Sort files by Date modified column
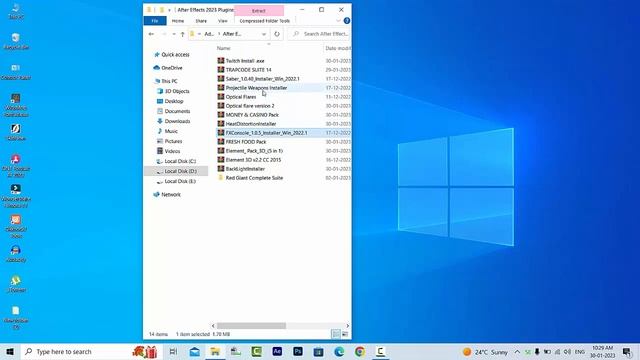640x360 pixels. pos(338,48)
